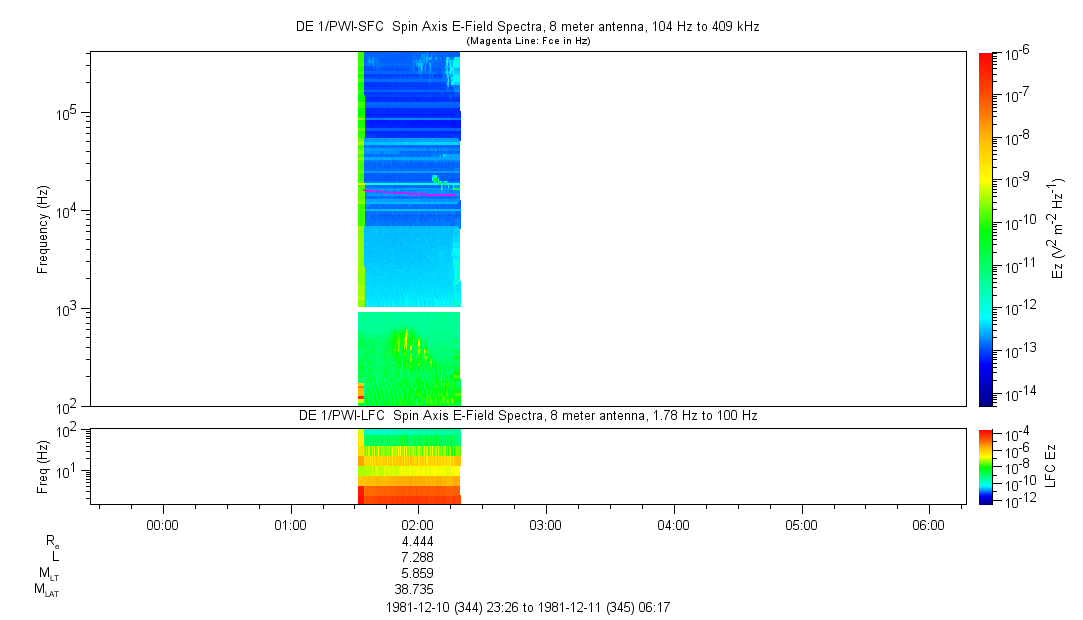
Task: Select the 04:00 time tick label
Action: [x=673, y=524]
